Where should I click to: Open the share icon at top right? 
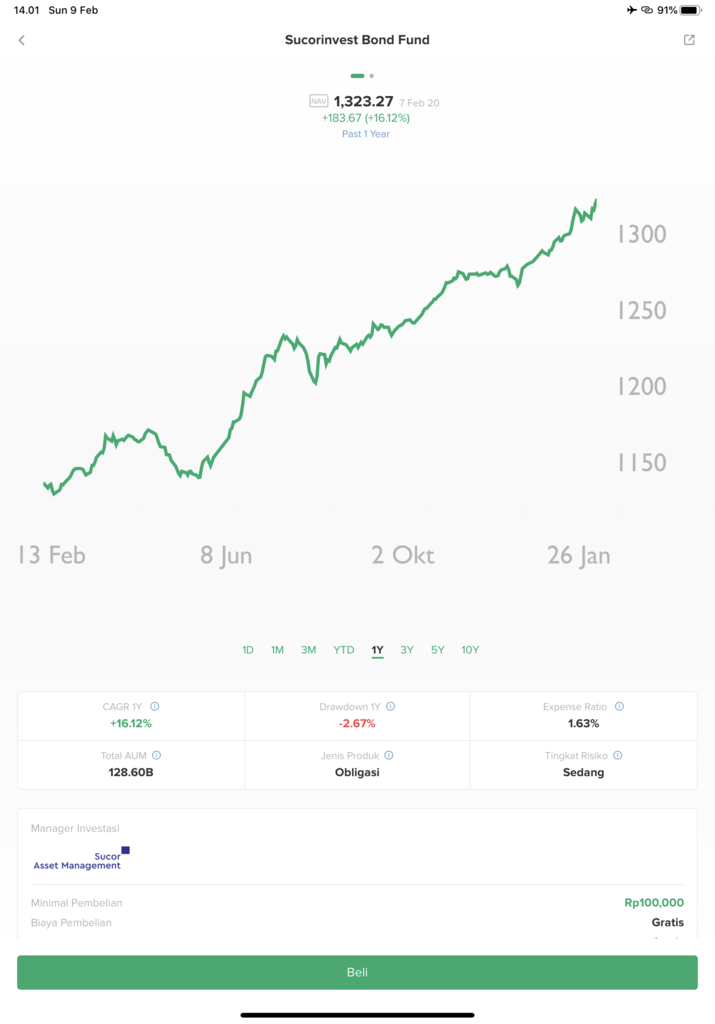pos(689,40)
